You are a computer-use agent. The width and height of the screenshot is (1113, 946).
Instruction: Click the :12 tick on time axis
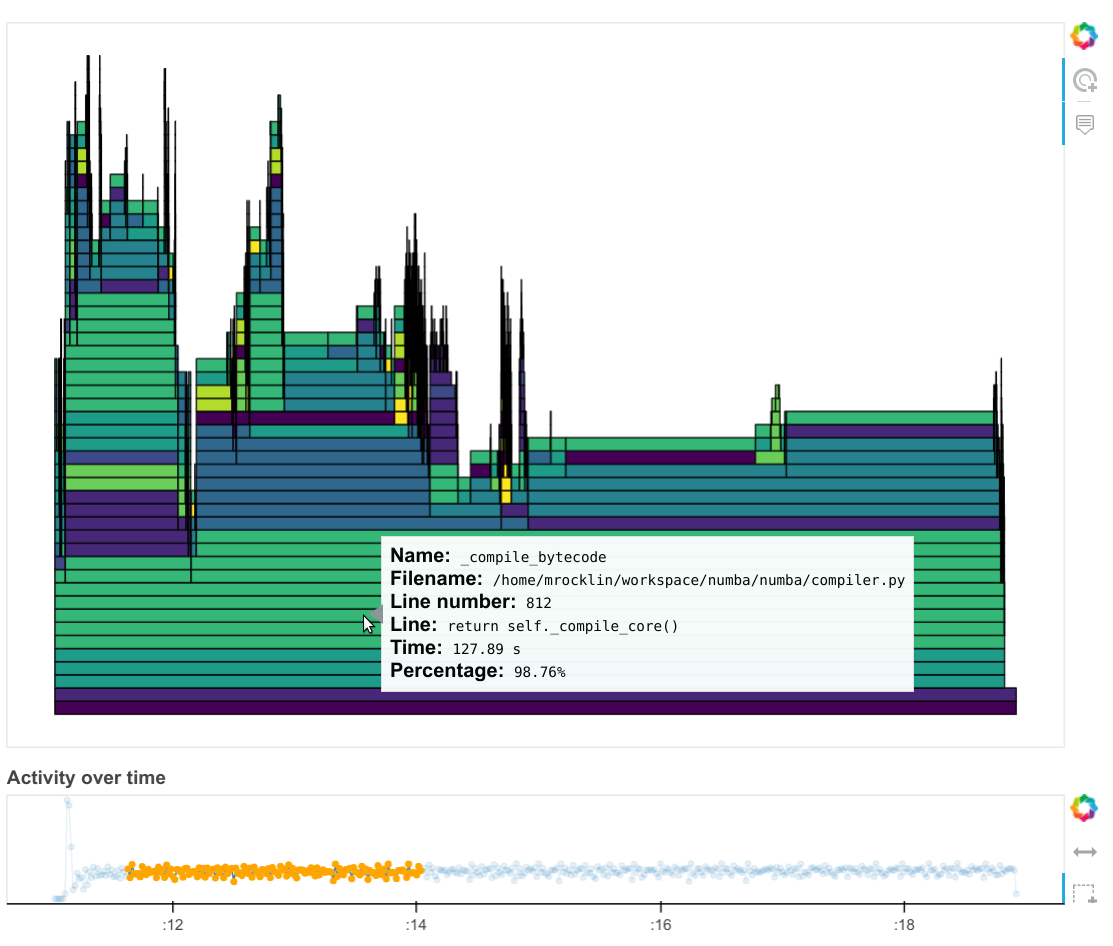tap(172, 923)
